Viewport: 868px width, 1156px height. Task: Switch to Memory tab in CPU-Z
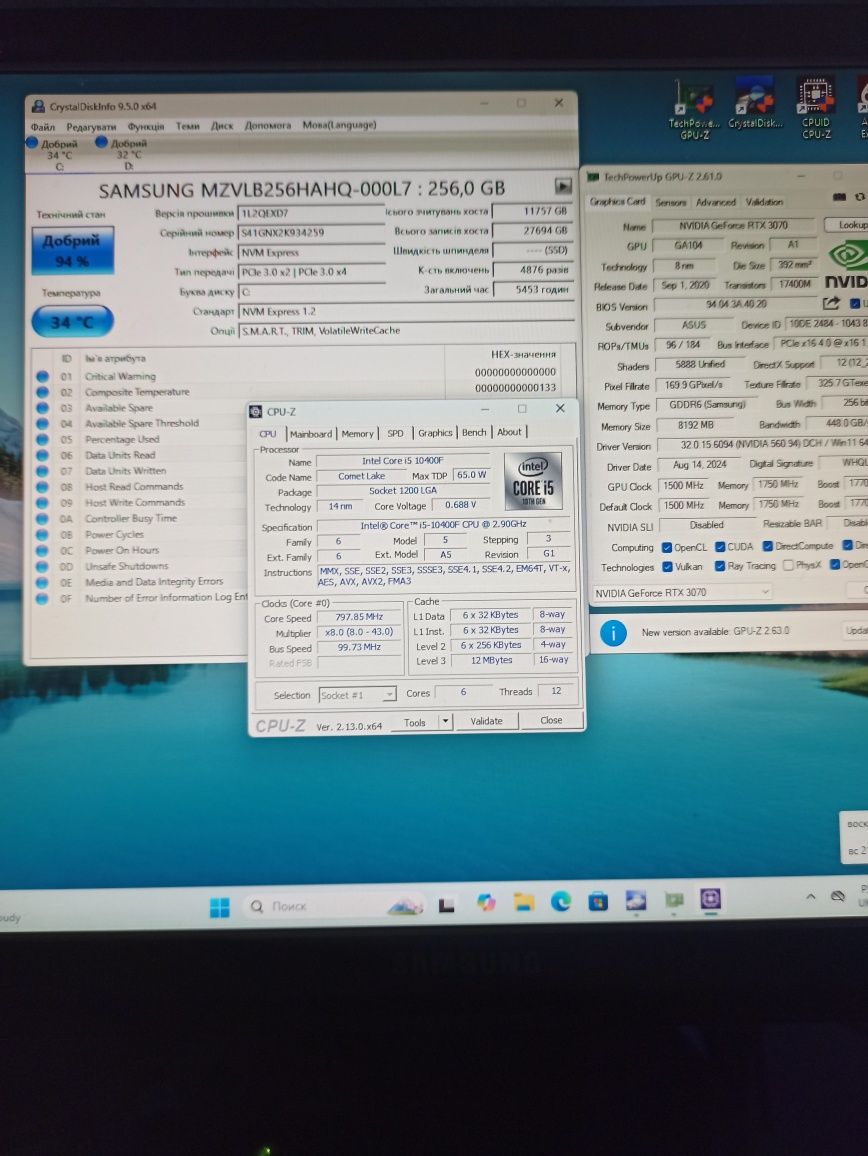[358, 434]
